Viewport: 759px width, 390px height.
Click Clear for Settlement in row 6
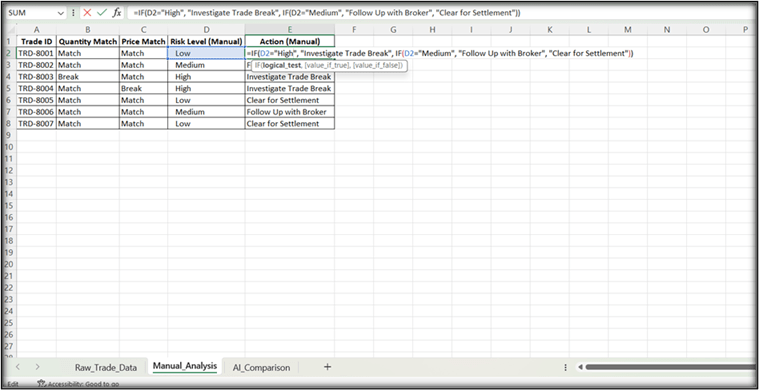point(289,100)
